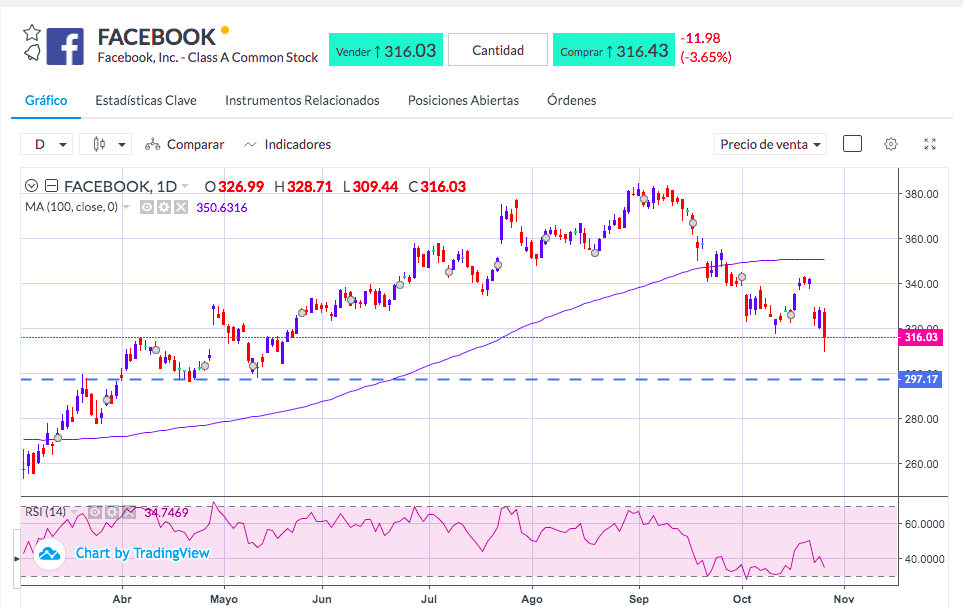This screenshot has width=963, height=609.
Task: Click the high price H328.71
Action: (303, 186)
